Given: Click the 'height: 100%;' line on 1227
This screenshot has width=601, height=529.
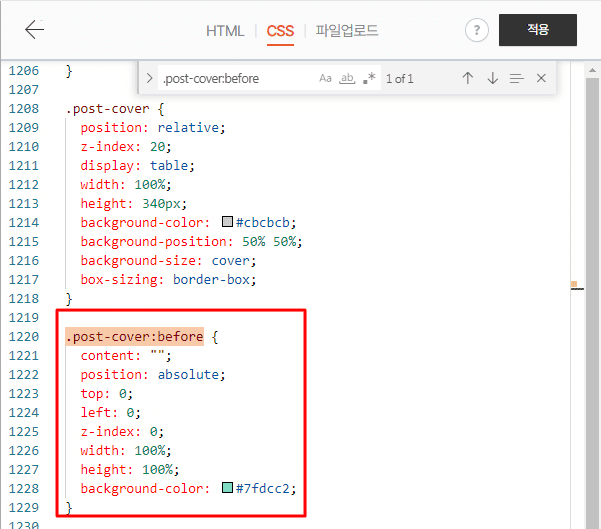Looking at the screenshot, I should point(130,470).
